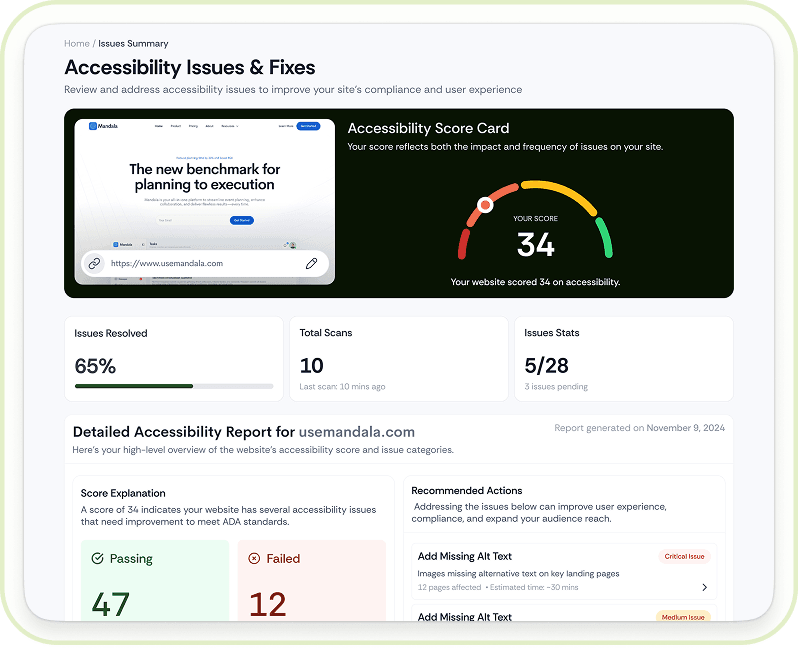Viewport: 798px width, 651px height.
Task: Click 'Your website scored 34 on accessibility'
Action: (x=535, y=282)
